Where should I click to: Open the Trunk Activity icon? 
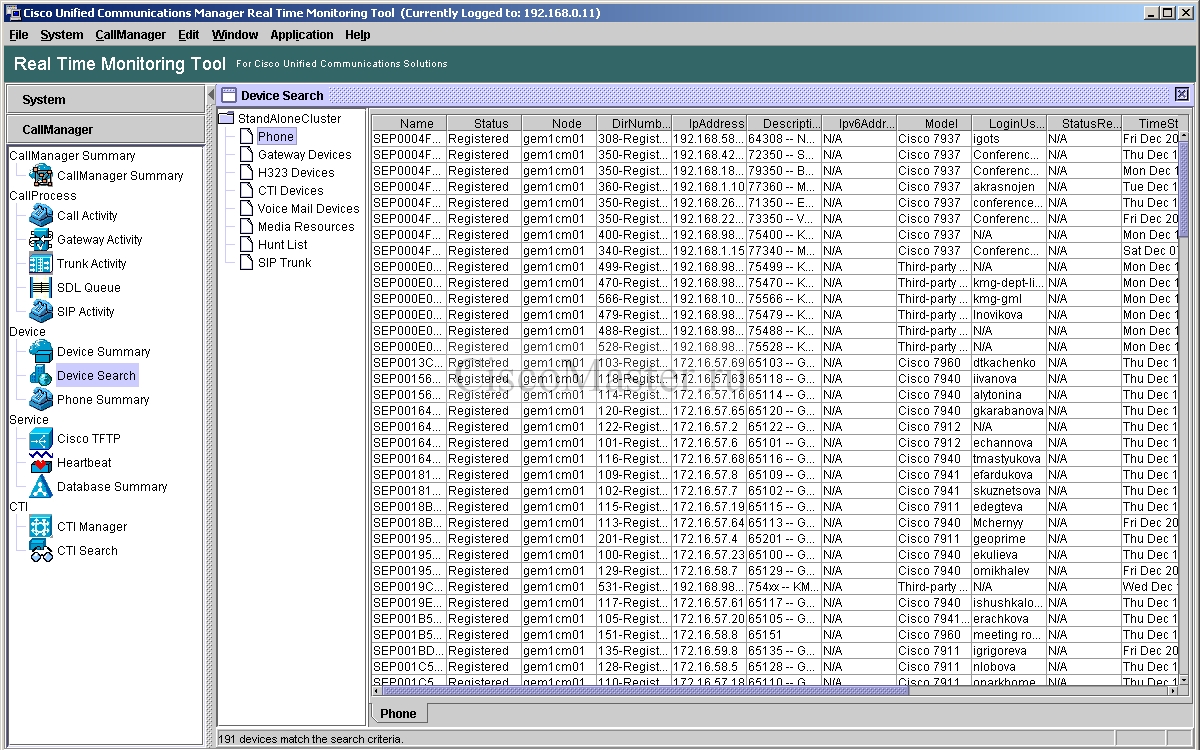pyautogui.click(x=41, y=264)
